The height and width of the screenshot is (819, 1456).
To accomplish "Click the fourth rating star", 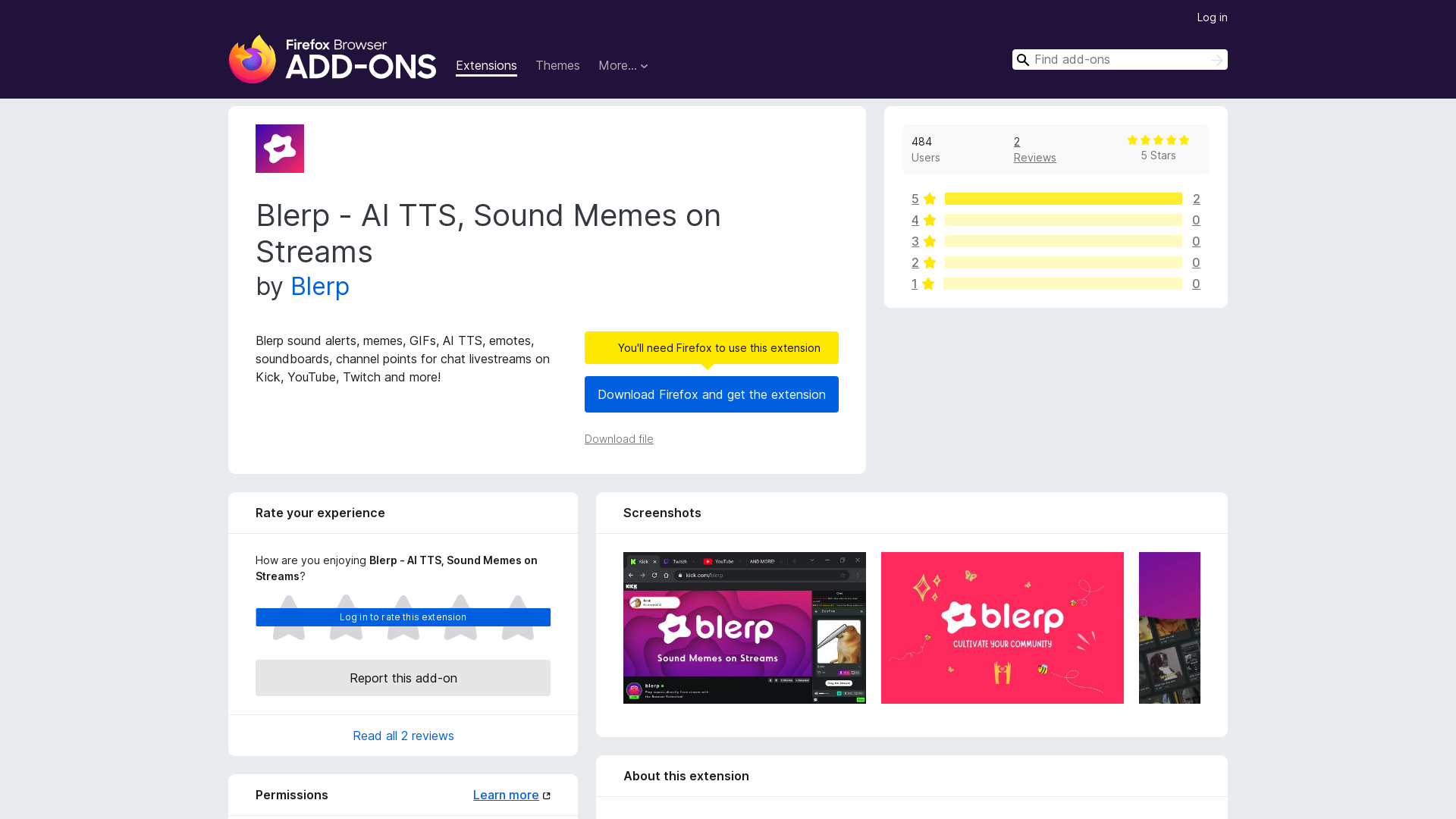I will coord(460,617).
